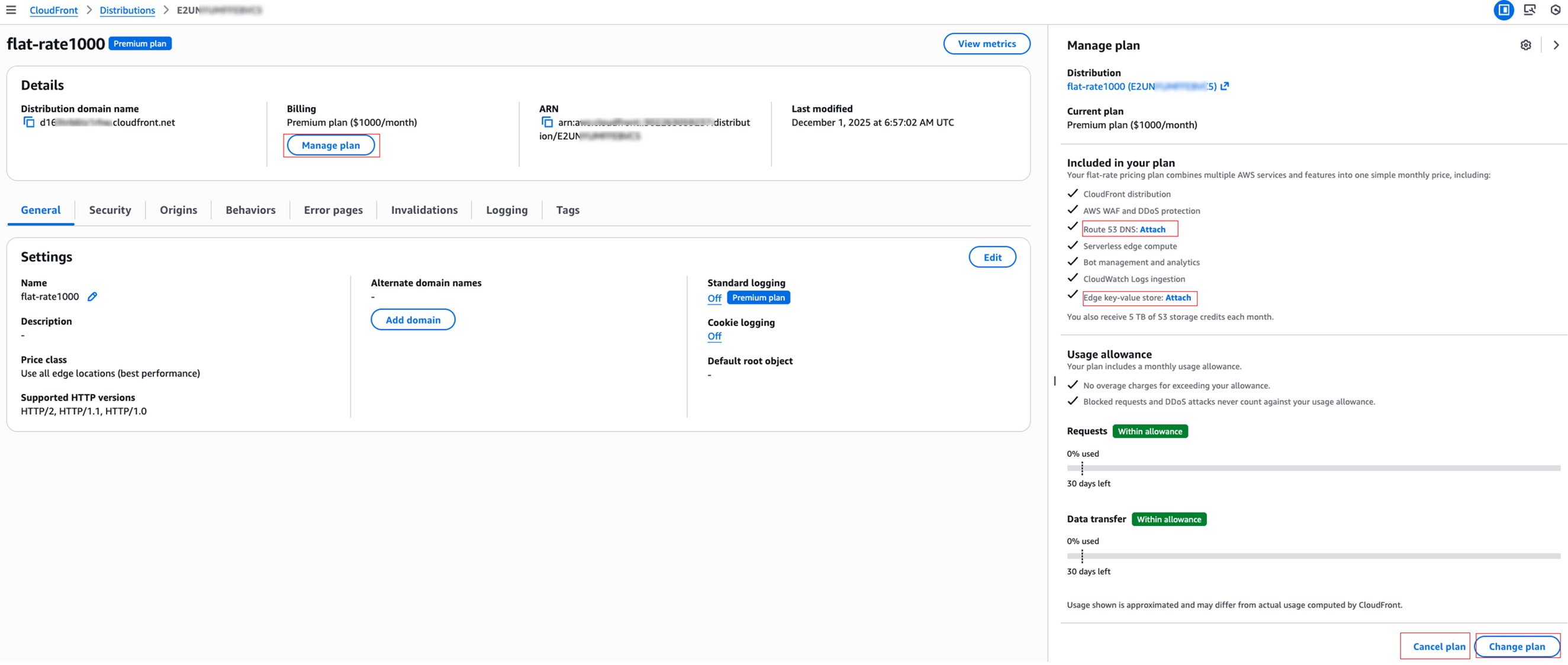The height and width of the screenshot is (665, 1568).
Task: Go to Distributions breadcrumb
Action: coord(127,10)
